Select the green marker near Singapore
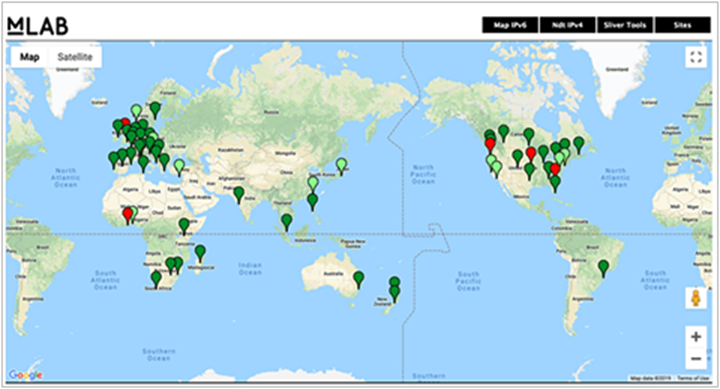The width and height of the screenshot is (720, 389). [x=287, y=221]
